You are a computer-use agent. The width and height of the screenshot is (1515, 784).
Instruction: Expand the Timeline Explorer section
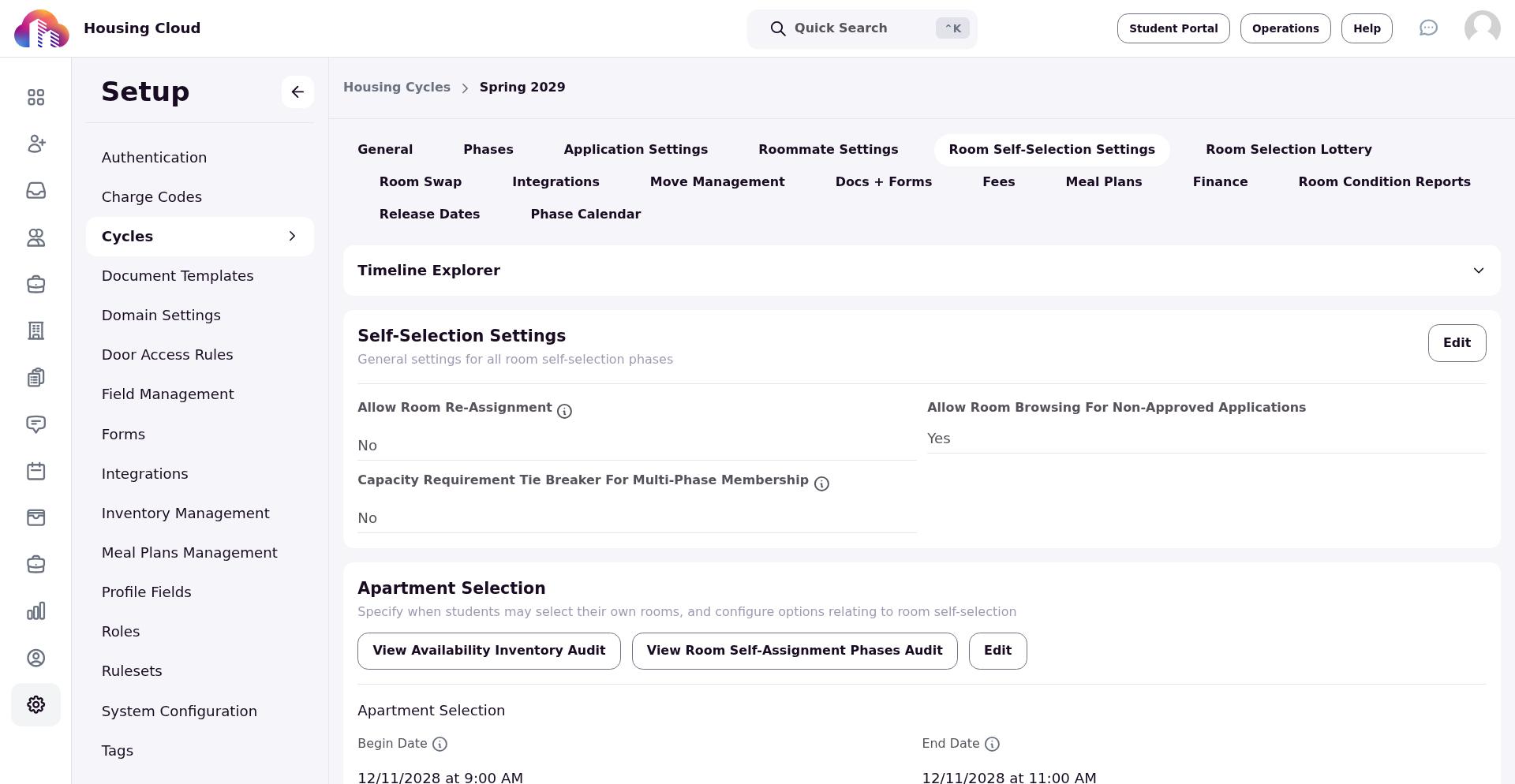tap(1479, 271)
